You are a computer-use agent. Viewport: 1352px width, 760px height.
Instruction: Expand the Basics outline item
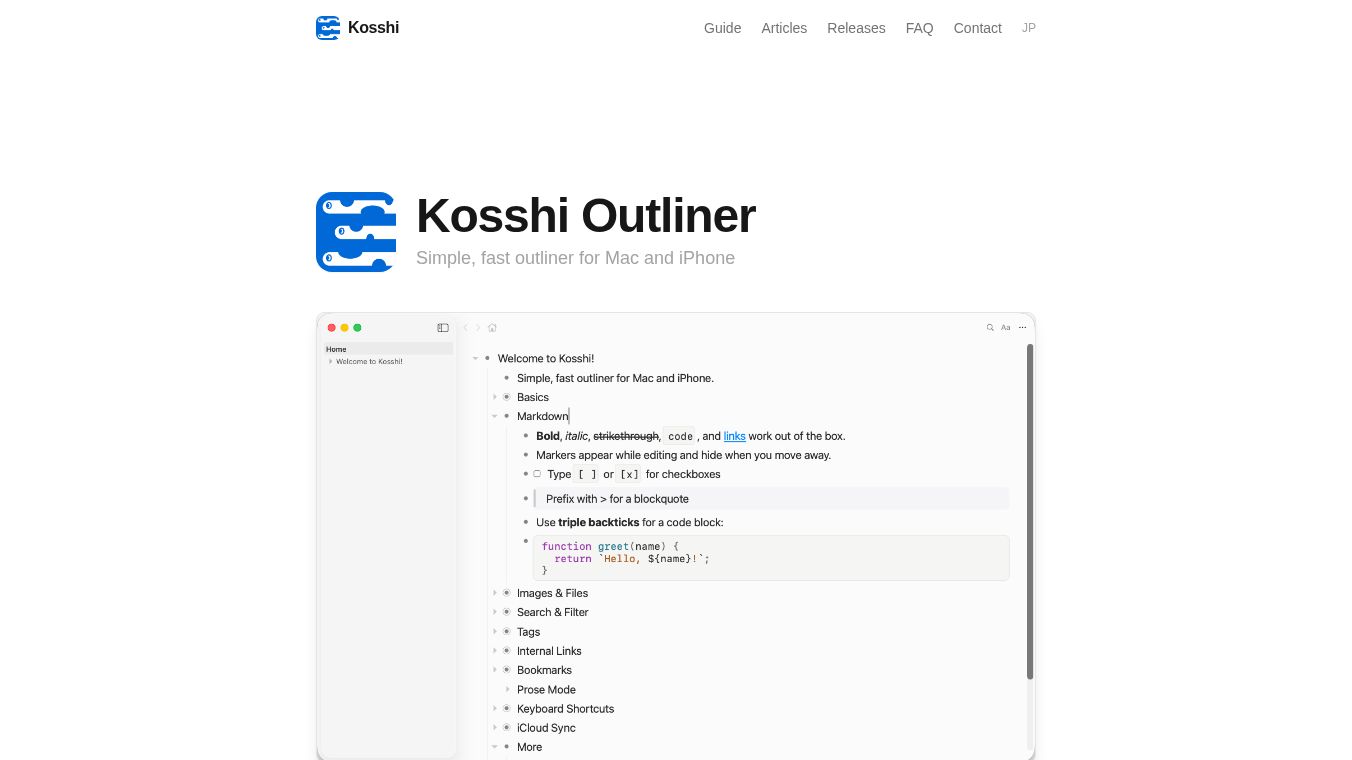(x=494, y=397)
